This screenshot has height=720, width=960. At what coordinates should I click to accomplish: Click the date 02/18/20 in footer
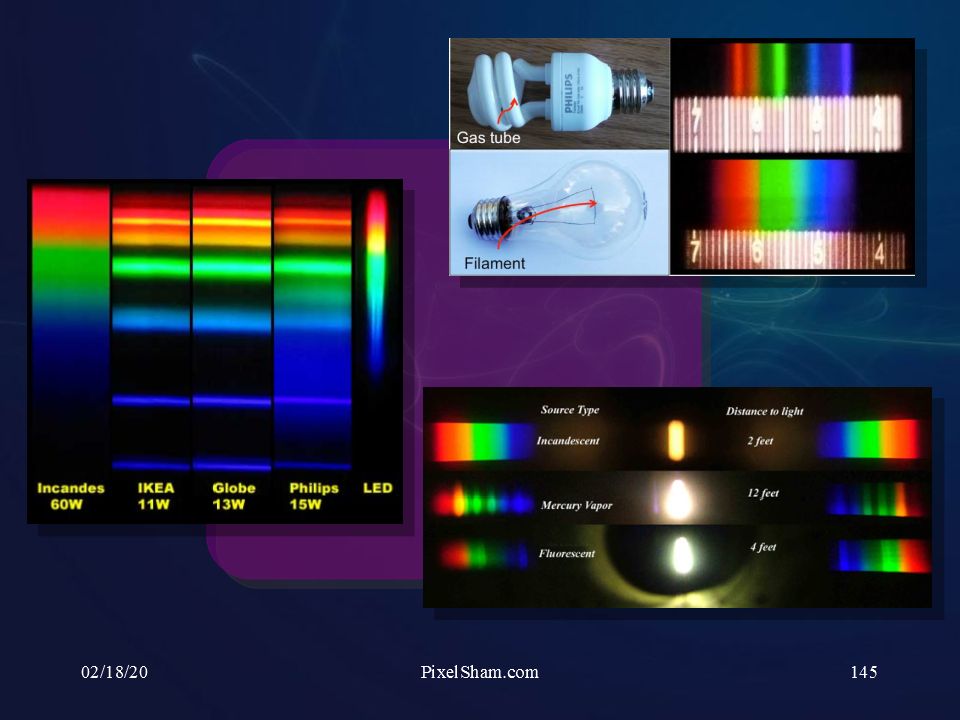click(x=114, y=672)
